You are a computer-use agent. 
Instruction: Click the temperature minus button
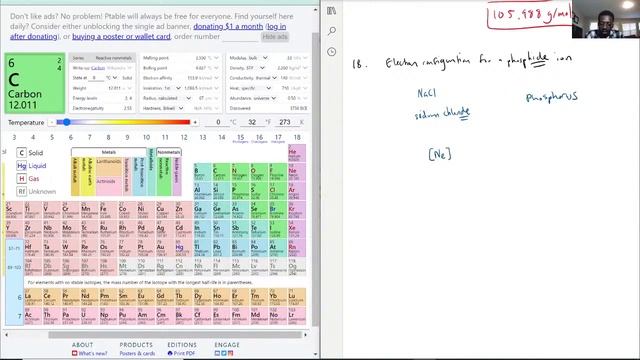tap(51, 122)
